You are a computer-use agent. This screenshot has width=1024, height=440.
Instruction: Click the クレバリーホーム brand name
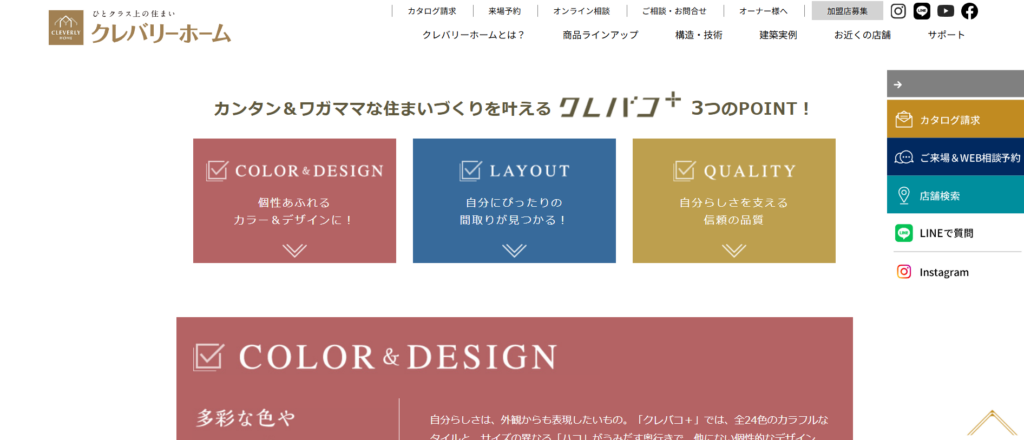pyautogui.click(x=161, y=33)
